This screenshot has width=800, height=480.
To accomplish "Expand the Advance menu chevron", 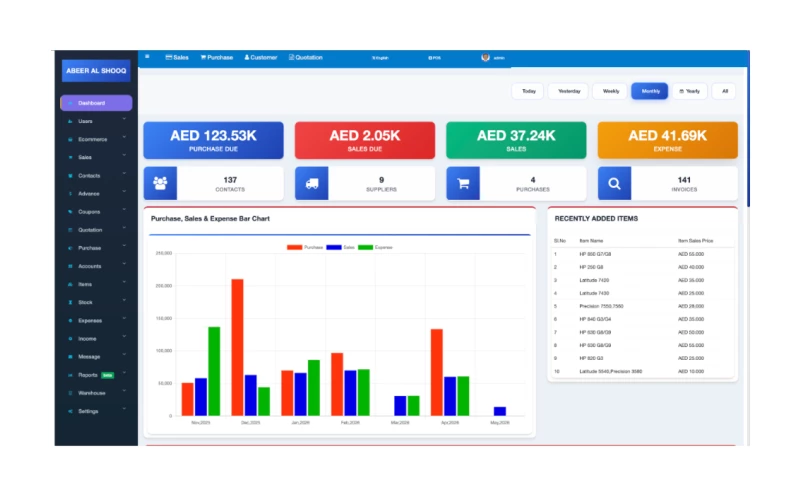I will tap(124, 192).
